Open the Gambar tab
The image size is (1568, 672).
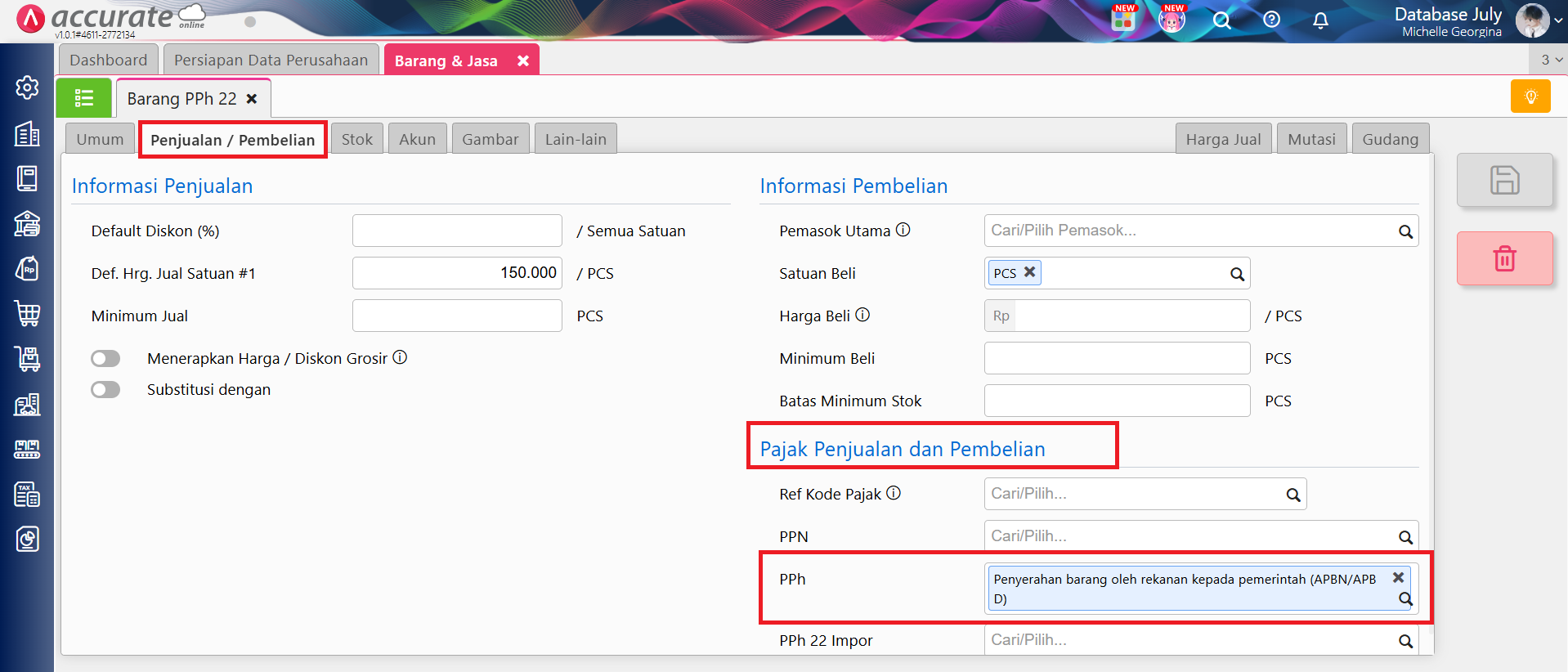(x=491, y=139)
